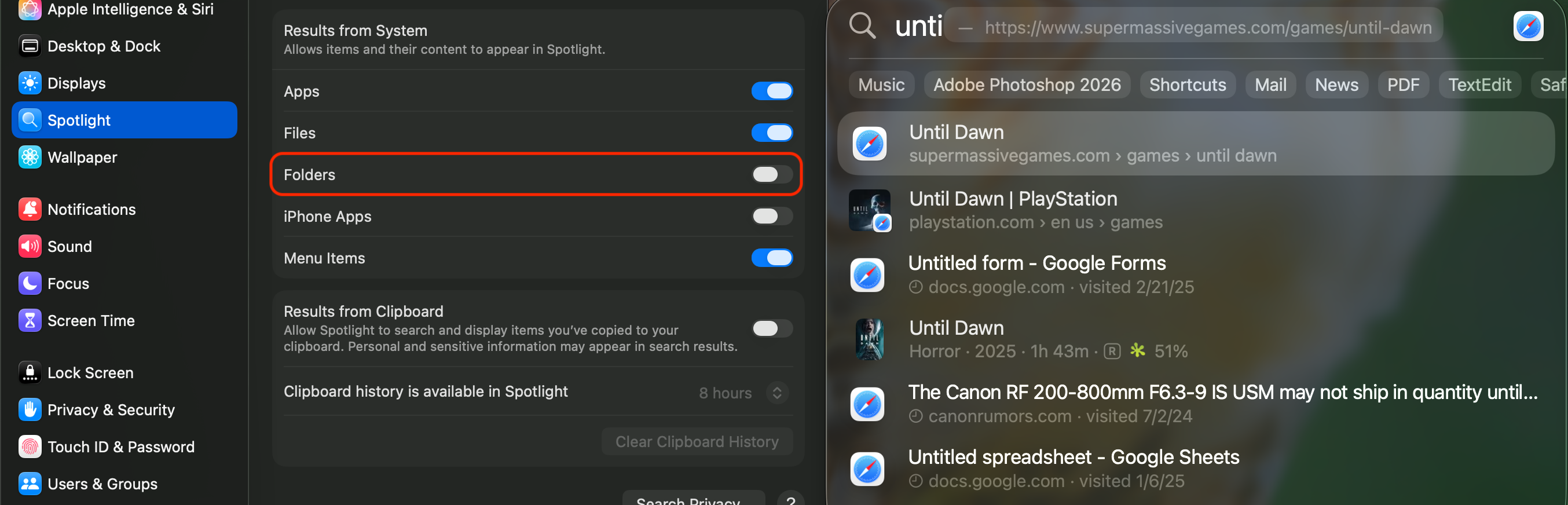
Task: Select the Adobe Photoshop 2026 filter chip
Action: 1027,85
